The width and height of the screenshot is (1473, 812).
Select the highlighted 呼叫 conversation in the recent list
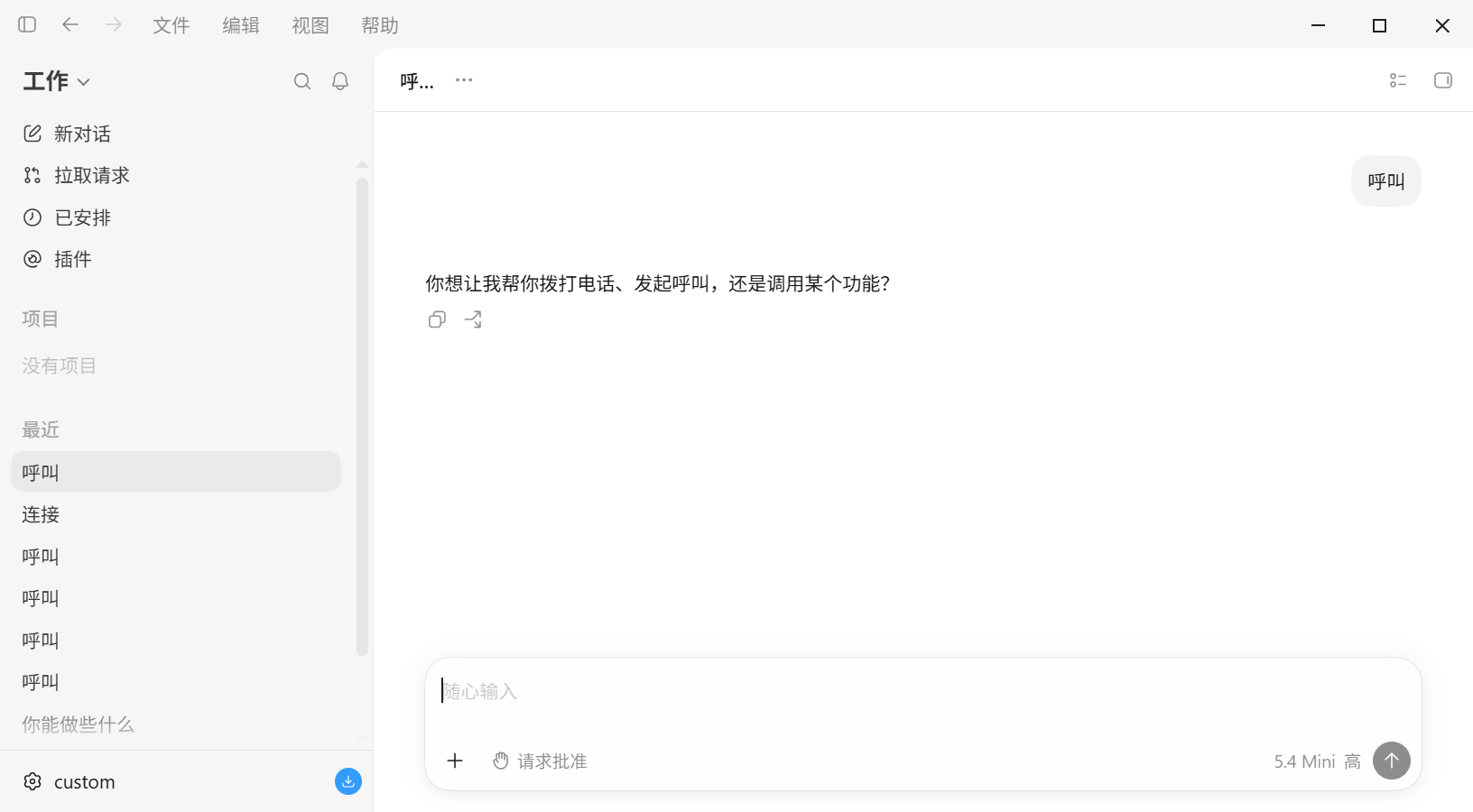pos(176,472)
